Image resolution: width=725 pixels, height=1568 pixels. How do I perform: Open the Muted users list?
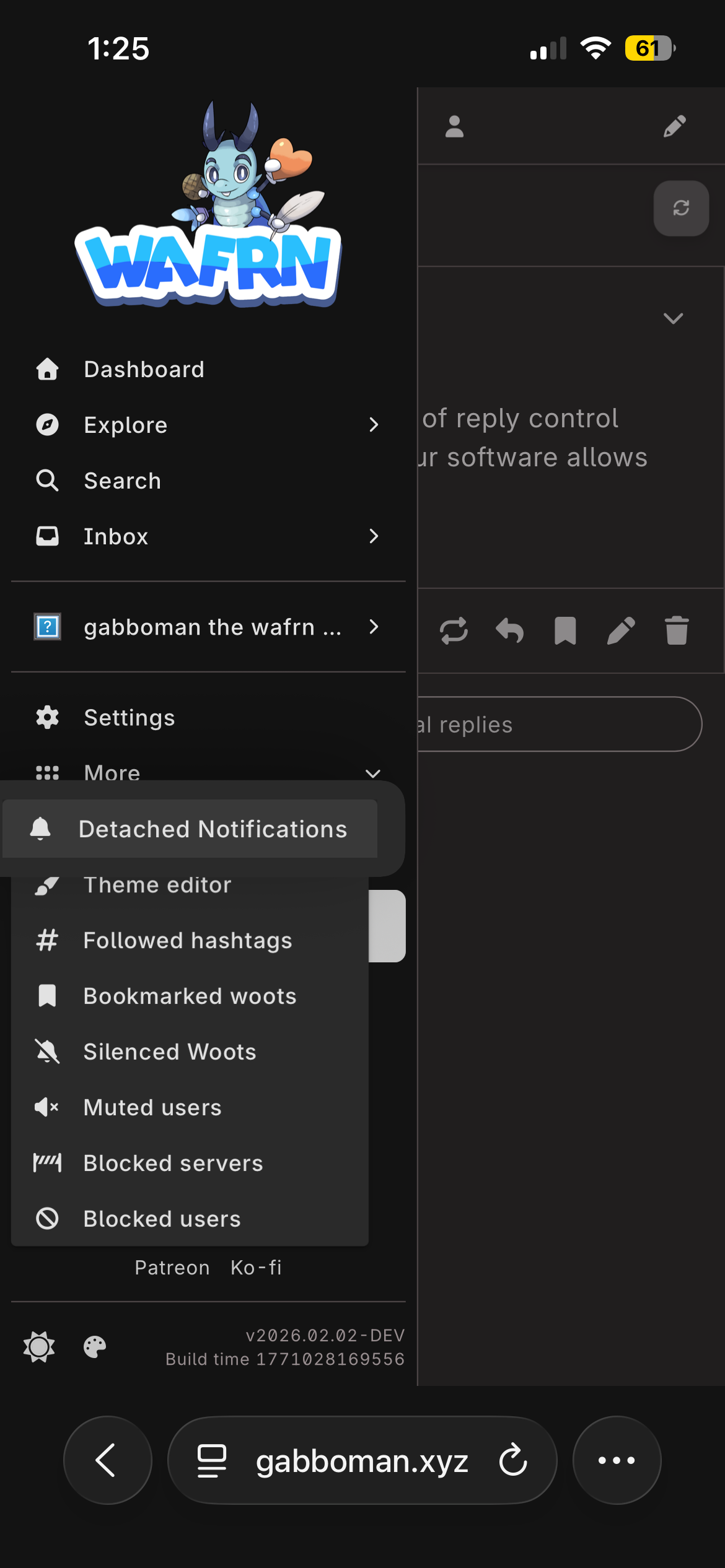pyautogui.click(x=152, y=1107)
